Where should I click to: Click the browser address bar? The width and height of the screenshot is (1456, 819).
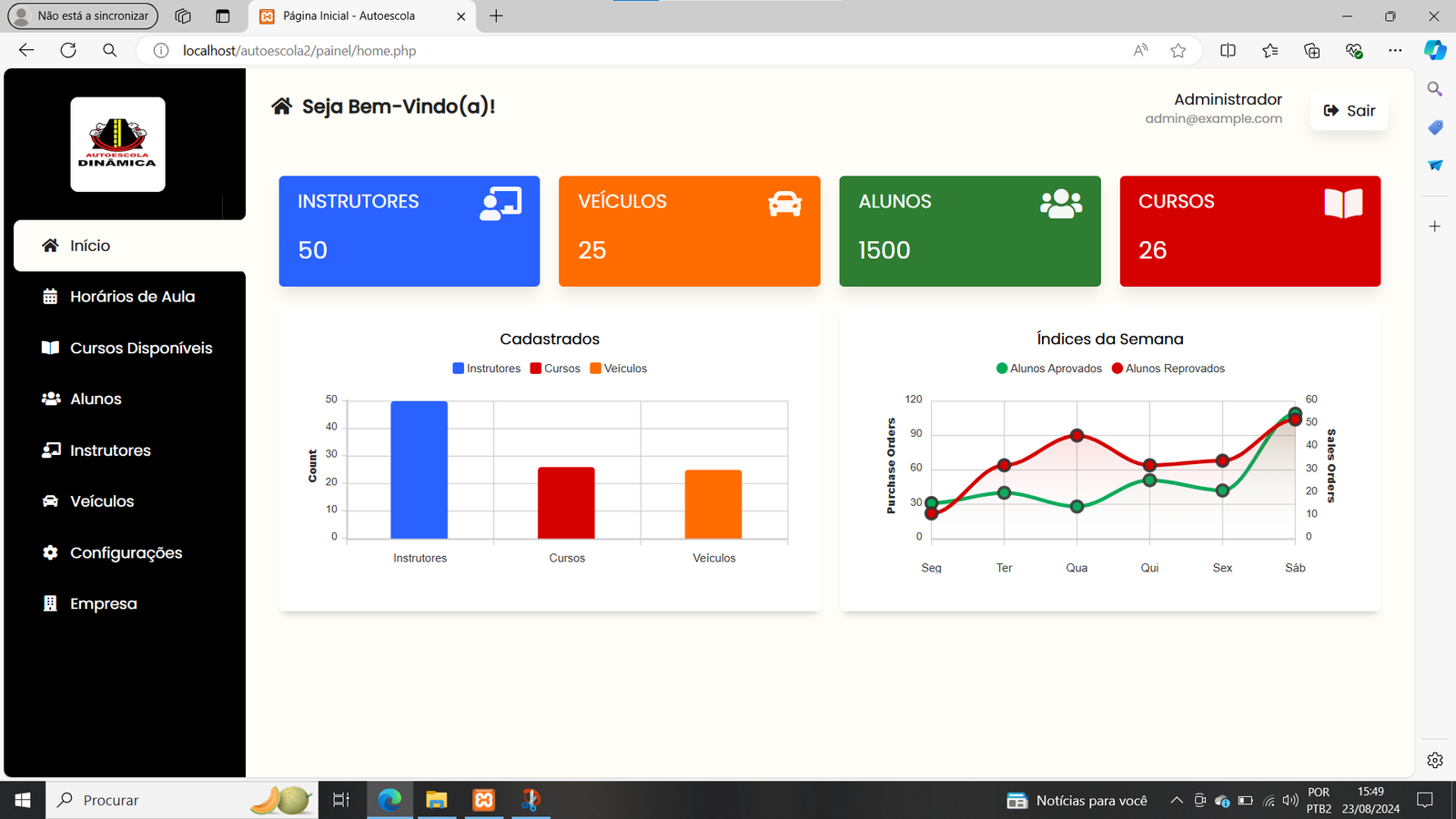click(x=637, y=51)
